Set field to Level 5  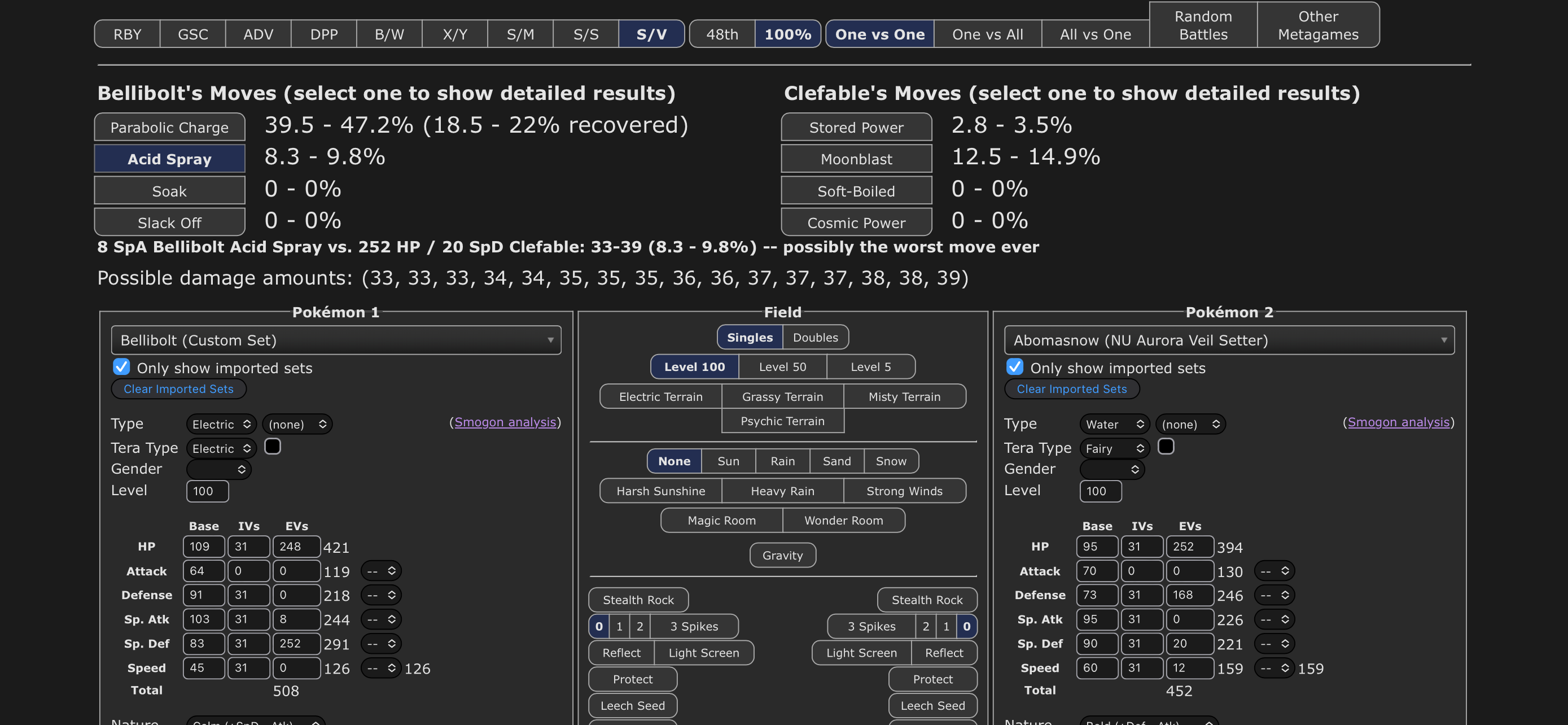point(870,366)
